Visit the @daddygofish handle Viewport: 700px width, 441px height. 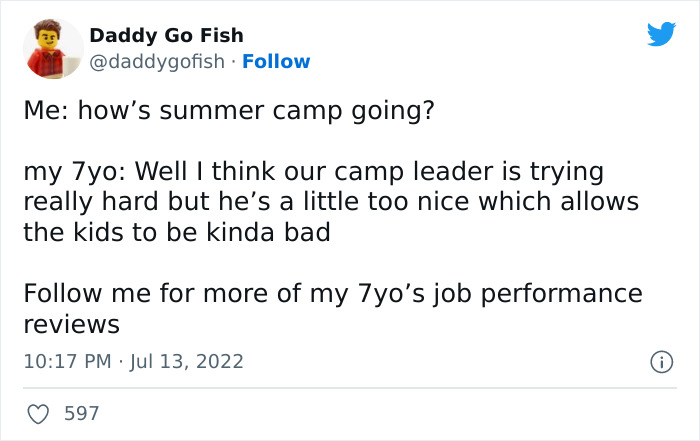(x=158, y=61)
